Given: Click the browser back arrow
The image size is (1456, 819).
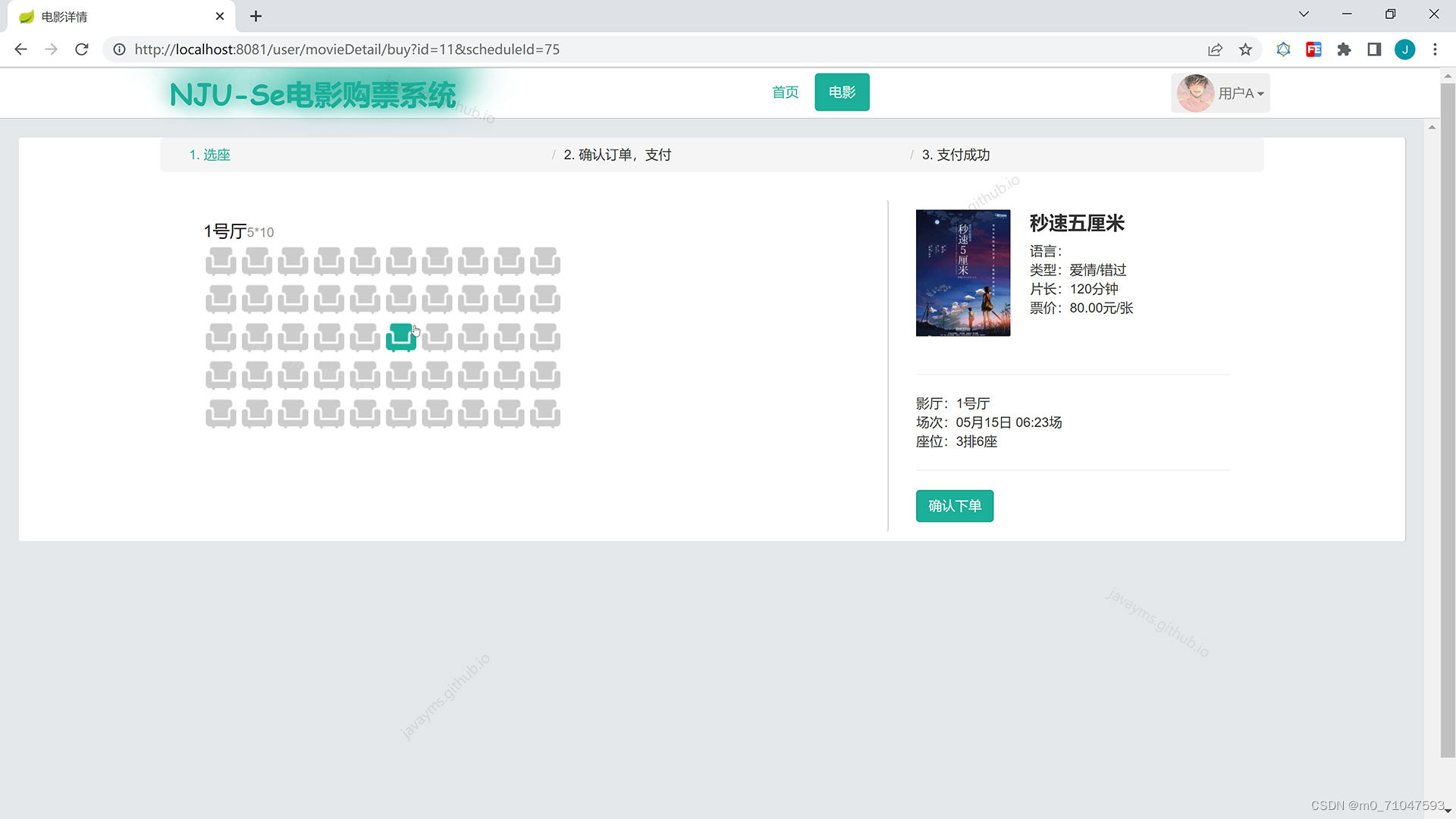Looking at the screenshot, I should [20, 49].
